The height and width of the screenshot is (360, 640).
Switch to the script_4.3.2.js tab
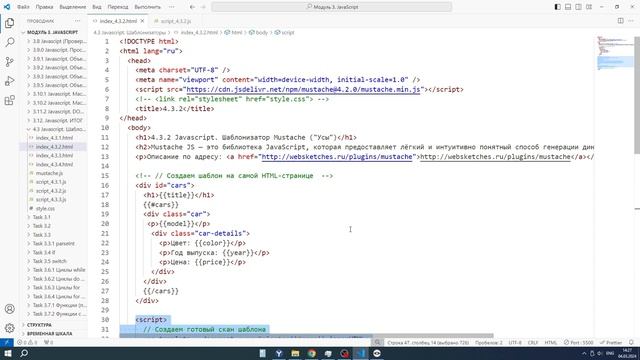point(176,21)
